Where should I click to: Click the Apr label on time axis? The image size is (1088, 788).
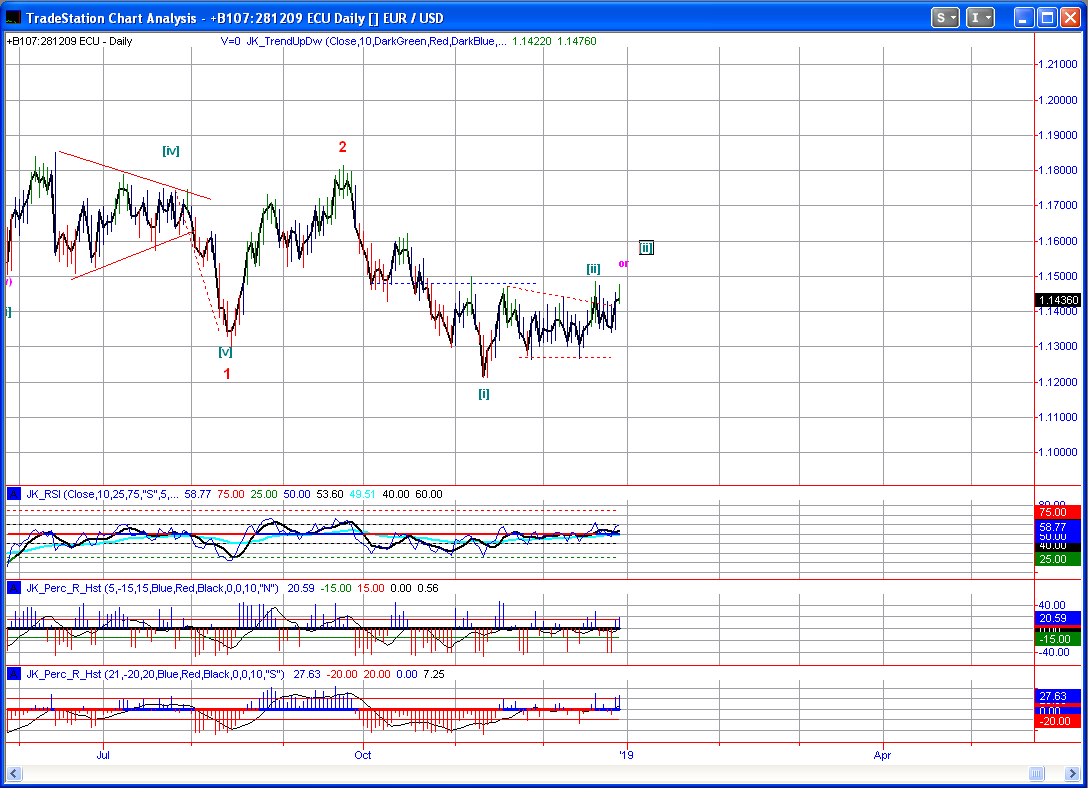click(882, 755)
